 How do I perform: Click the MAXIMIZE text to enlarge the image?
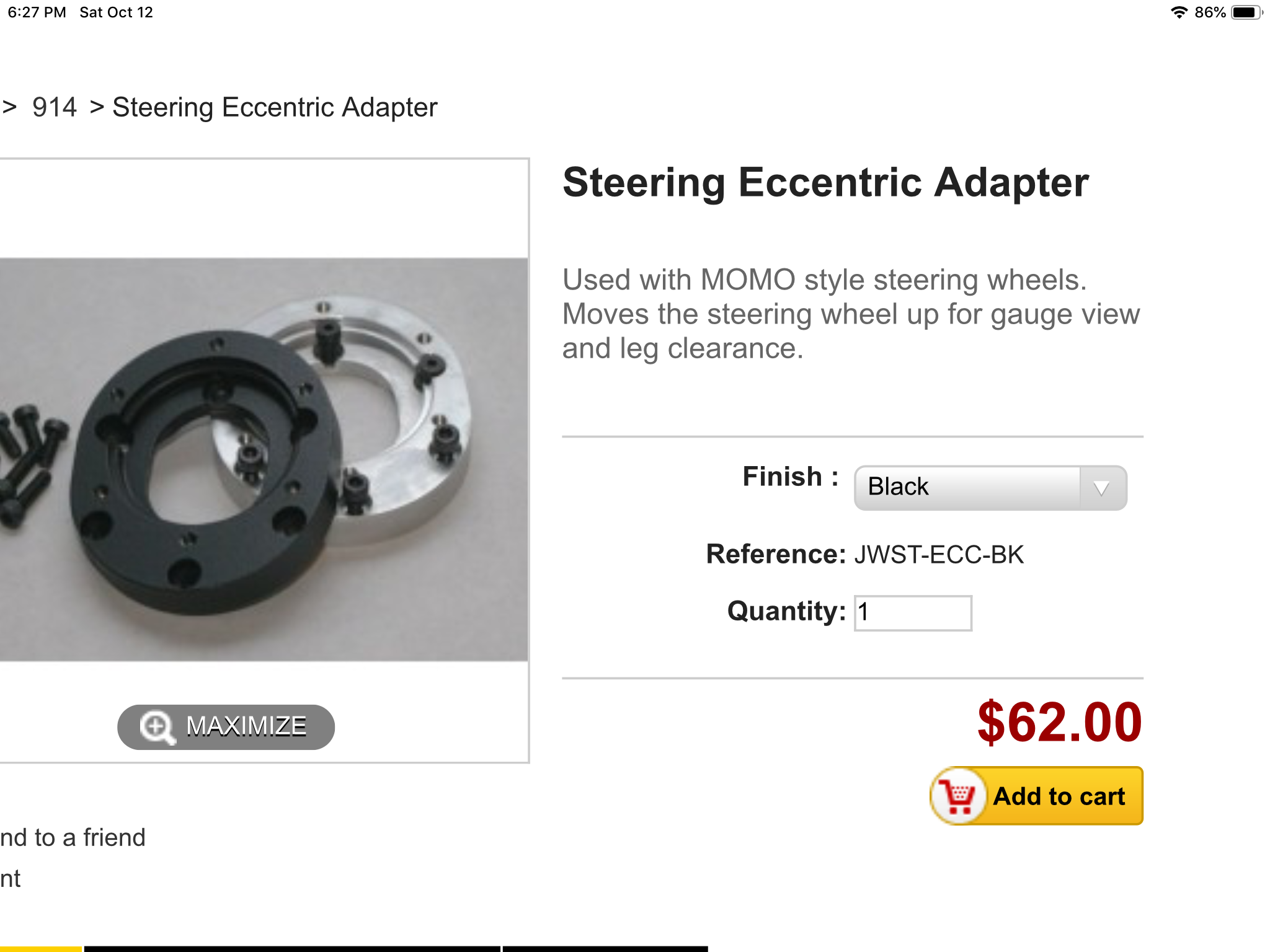[x=246, y=726]
